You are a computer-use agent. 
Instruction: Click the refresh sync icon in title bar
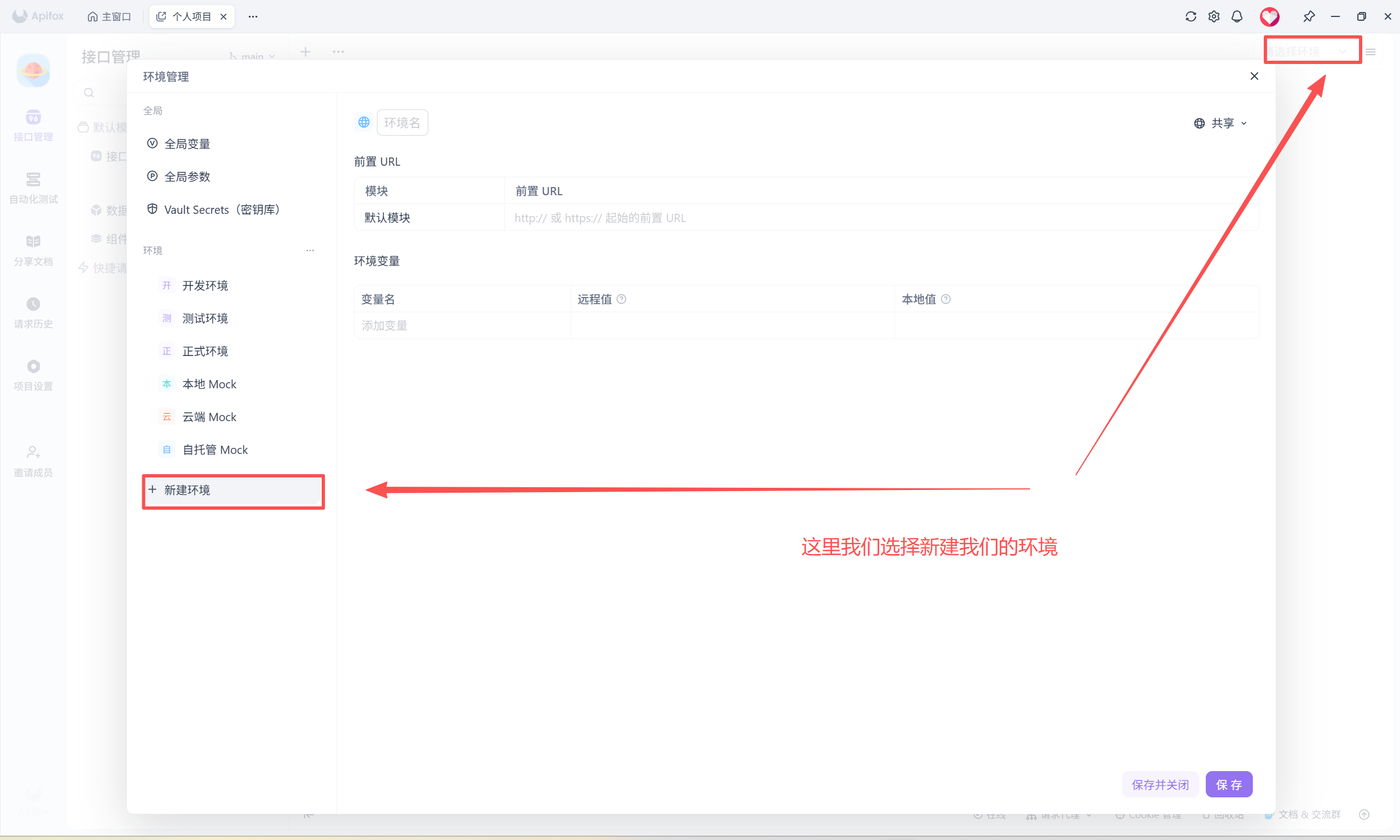[x=1190, y=16]
